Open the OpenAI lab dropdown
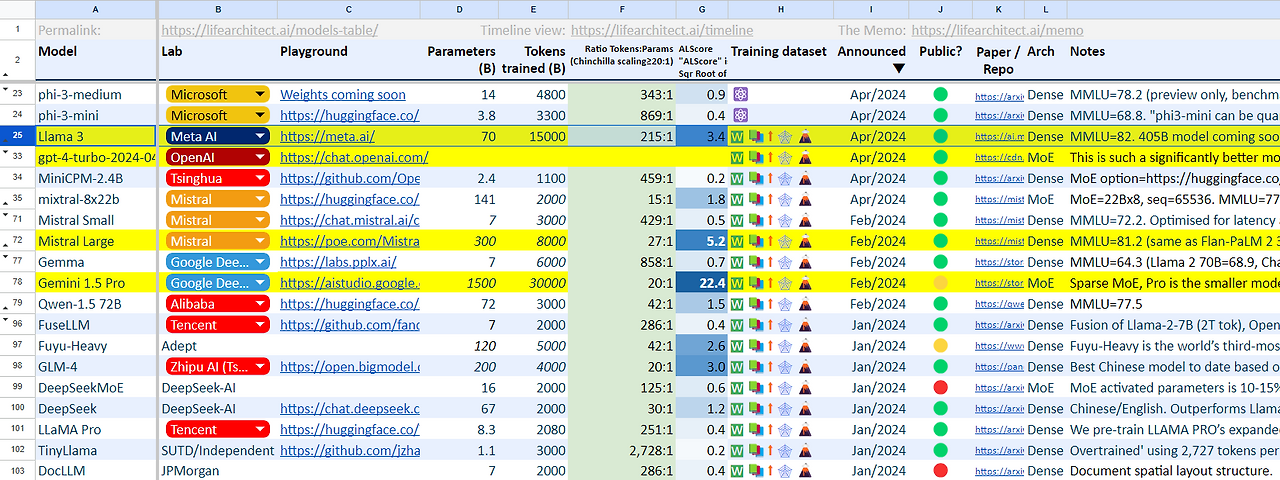The image size is (1280, 480). coord(261,157)
